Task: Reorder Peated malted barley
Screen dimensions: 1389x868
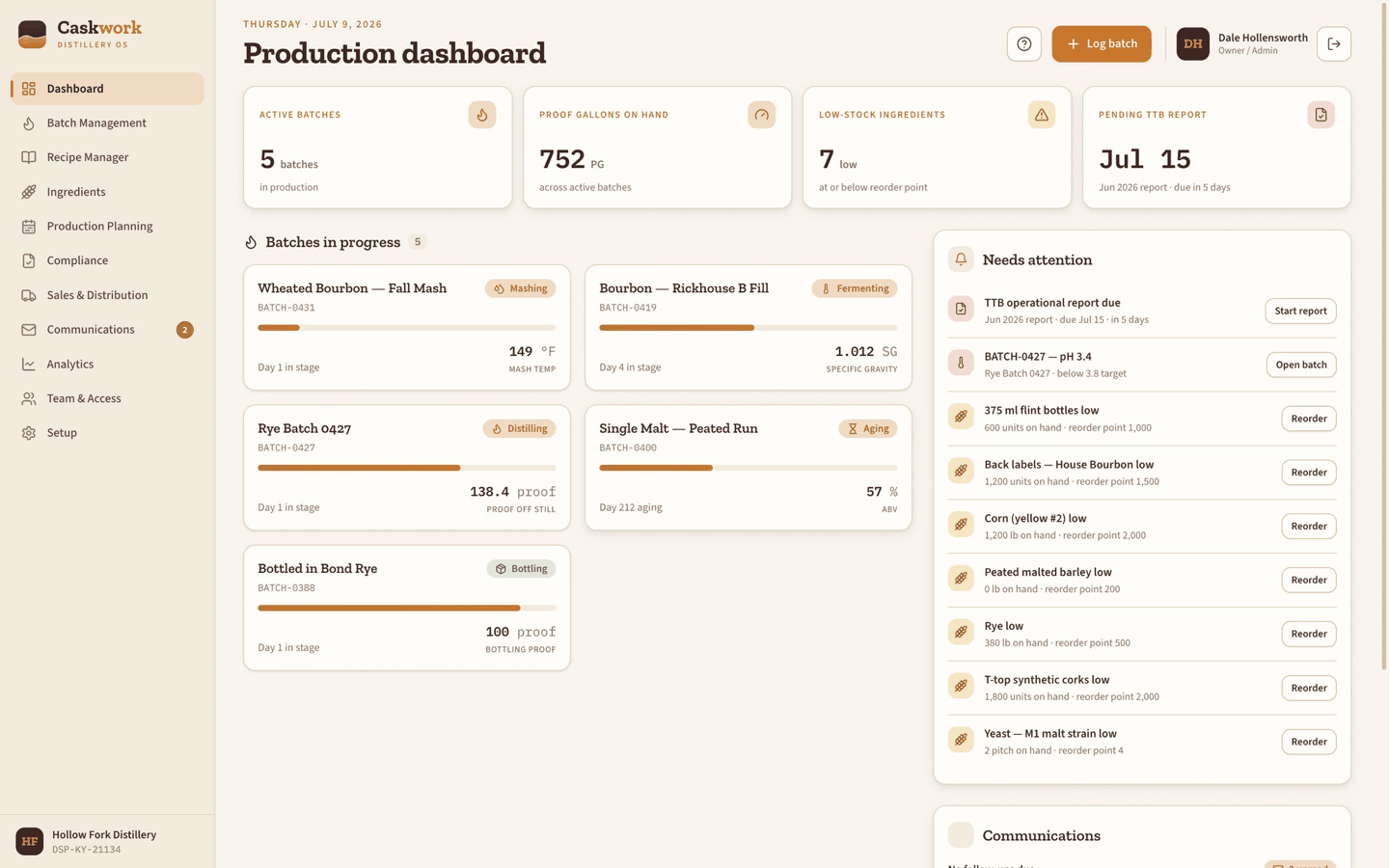Action: click(1308, 580)
